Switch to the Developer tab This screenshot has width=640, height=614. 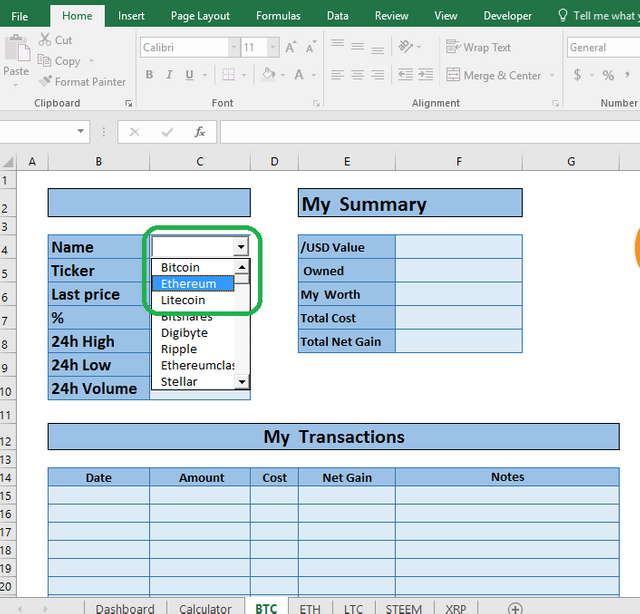pos(507,16)
